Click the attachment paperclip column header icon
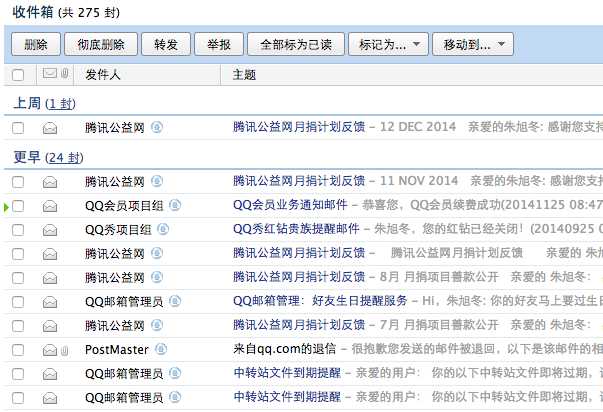 (65, 73)
